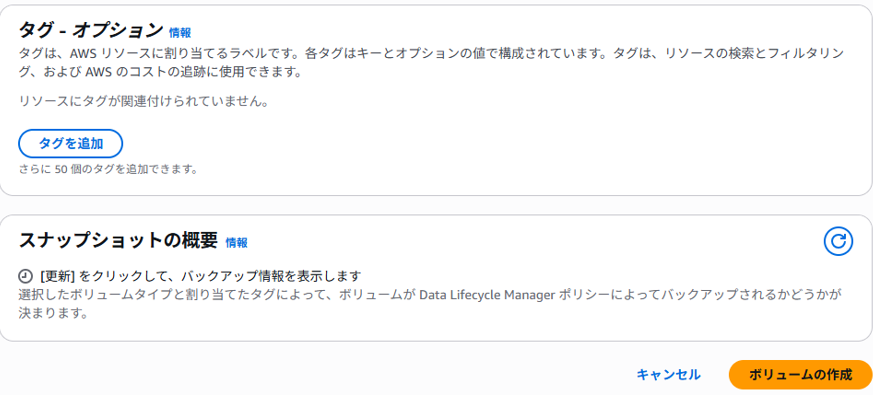Open 情報 link beside スナップショットの概要
Image resolution: width=873 pixels, height=402 pixels.
[237, 243]
